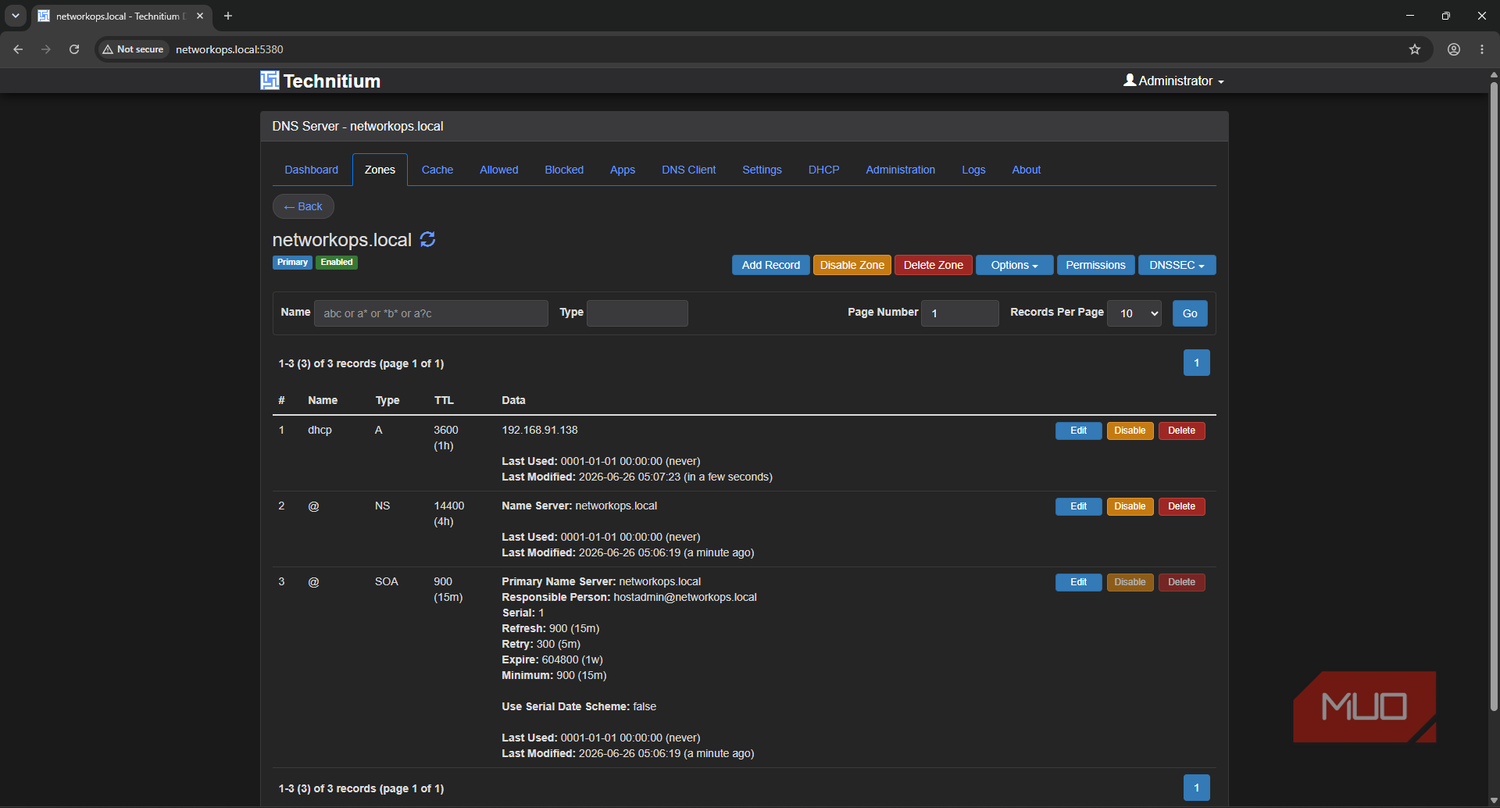Expand the DNSSEC dropdown button
The image size is (1500, 808).
click(x=1177, y=265)
